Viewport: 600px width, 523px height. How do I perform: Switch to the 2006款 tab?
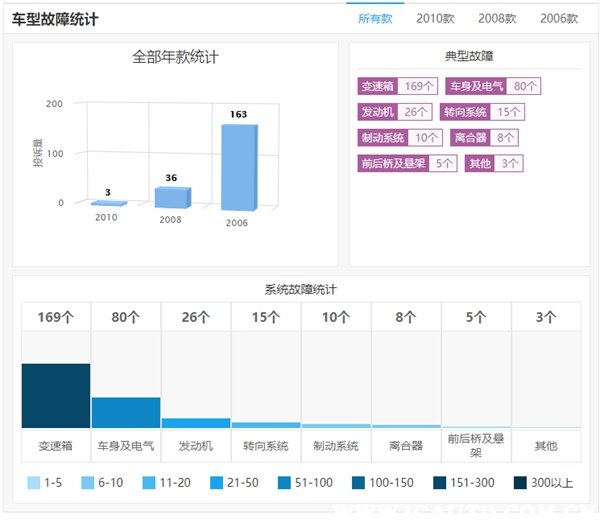[x=559, y=18]
